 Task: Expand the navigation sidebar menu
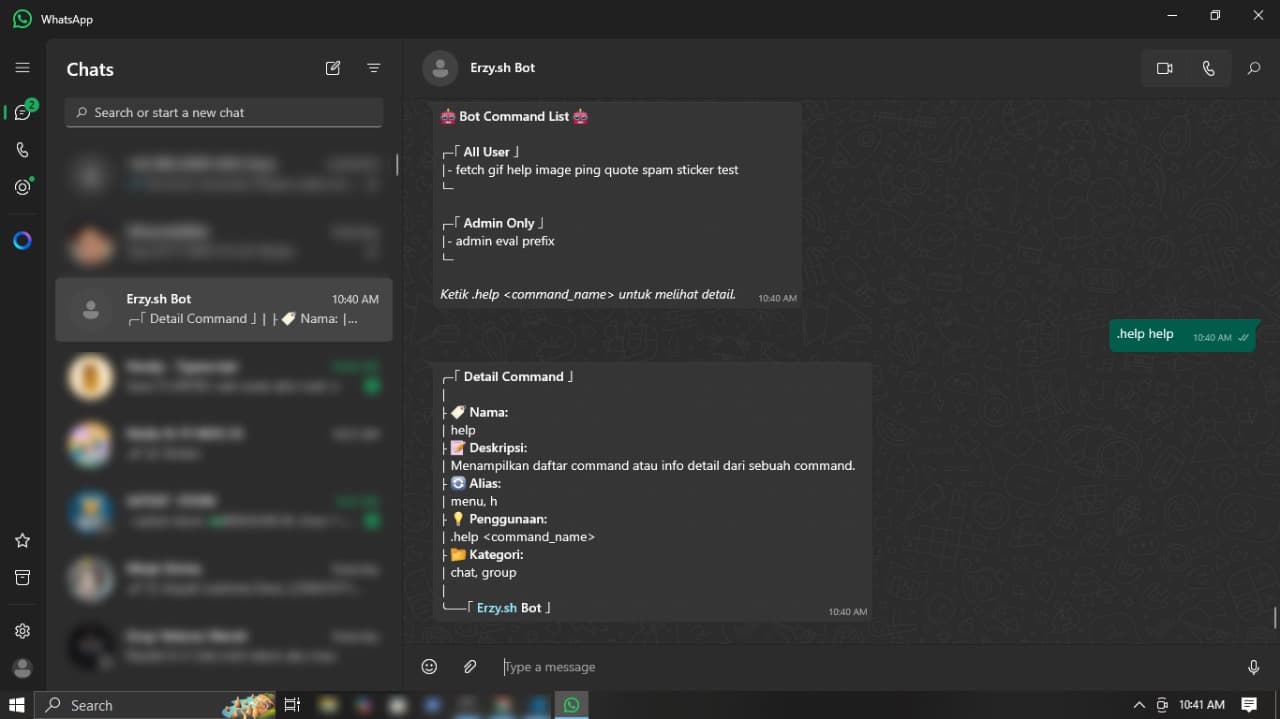pyautogui.click(x=22, y=67)
